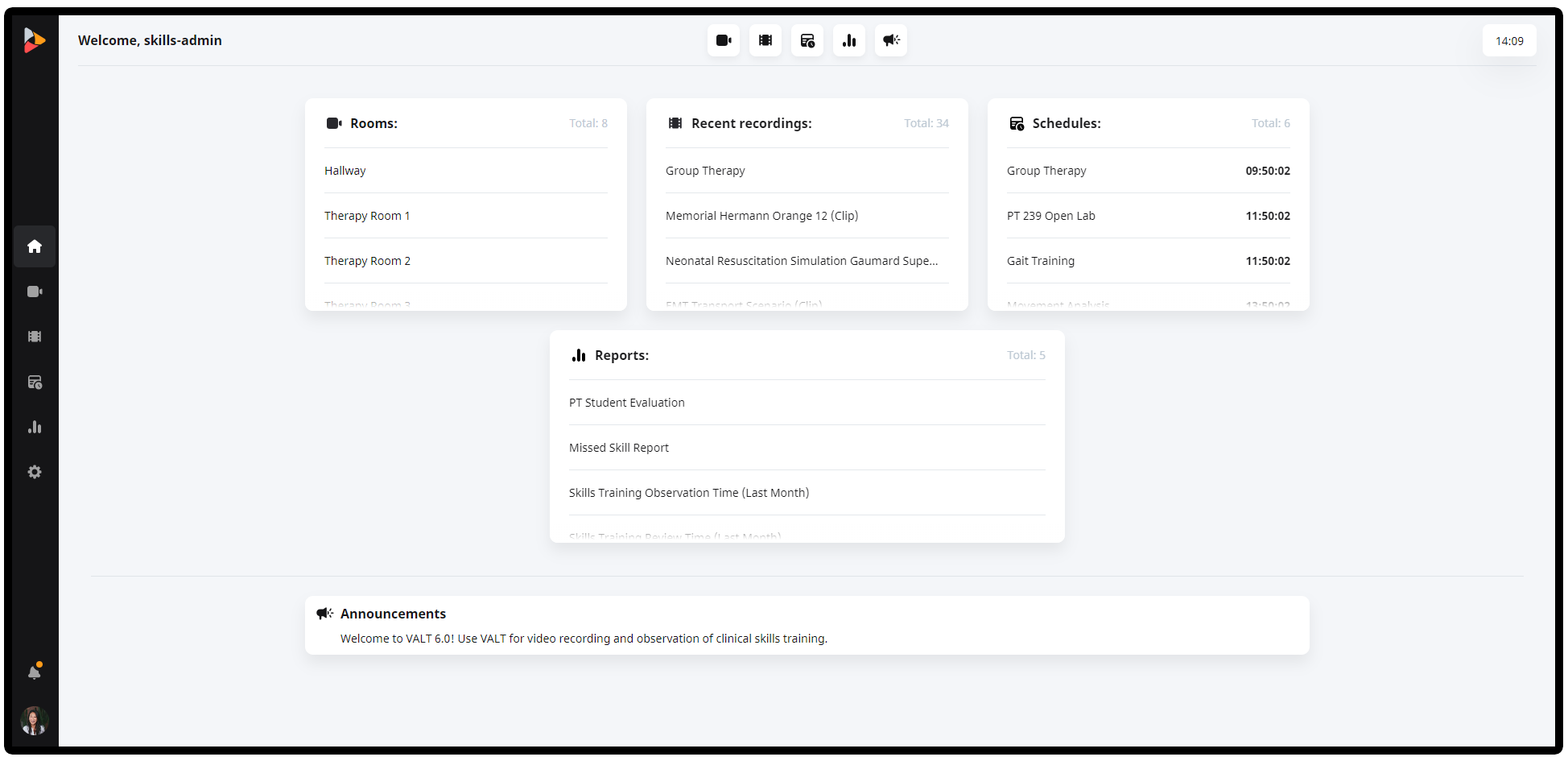Open the PT Student Evaluation report
1568x761 pixels.
[x=626, y=402]
